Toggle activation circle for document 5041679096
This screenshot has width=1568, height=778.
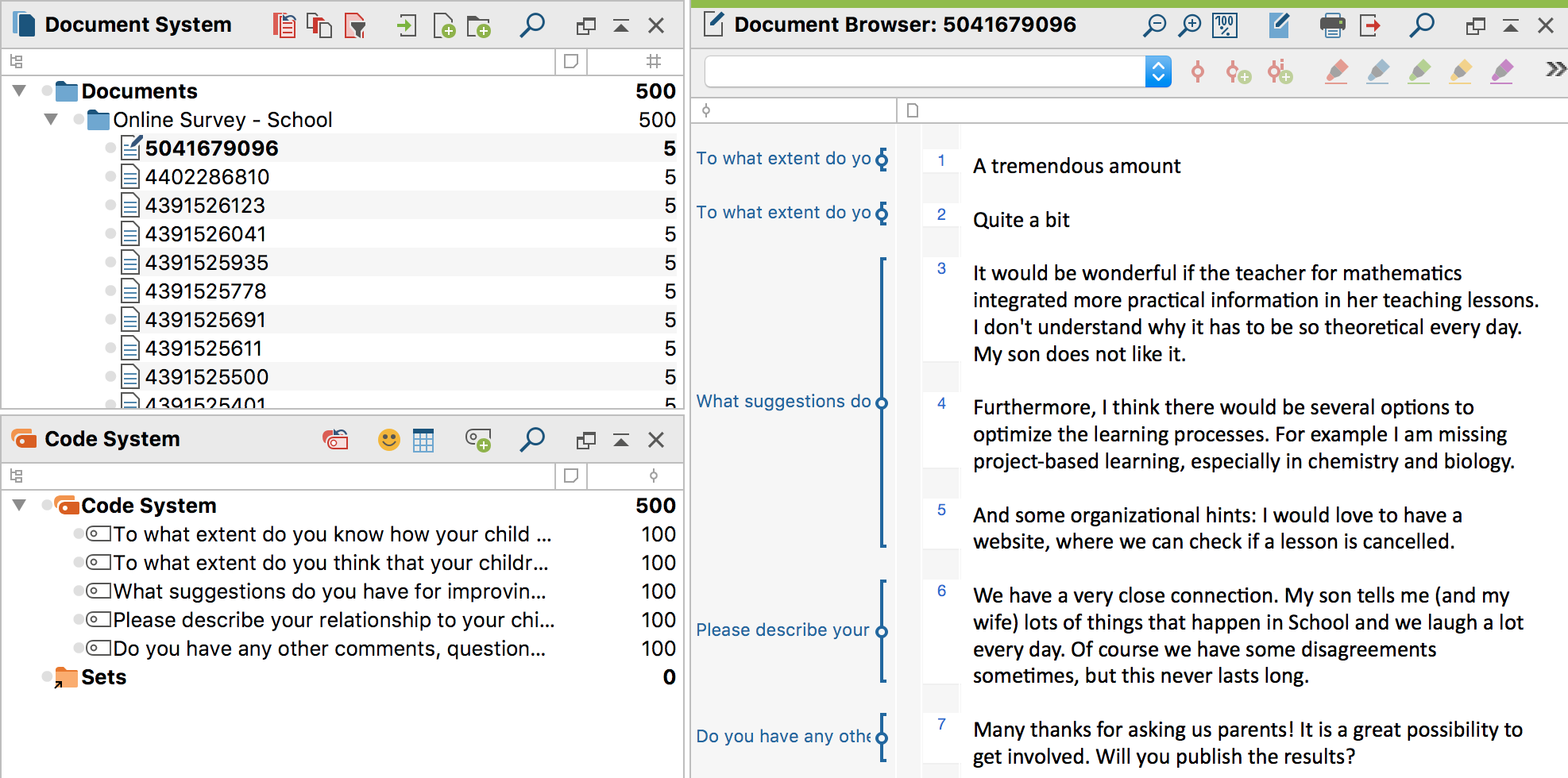pos(110,148)
